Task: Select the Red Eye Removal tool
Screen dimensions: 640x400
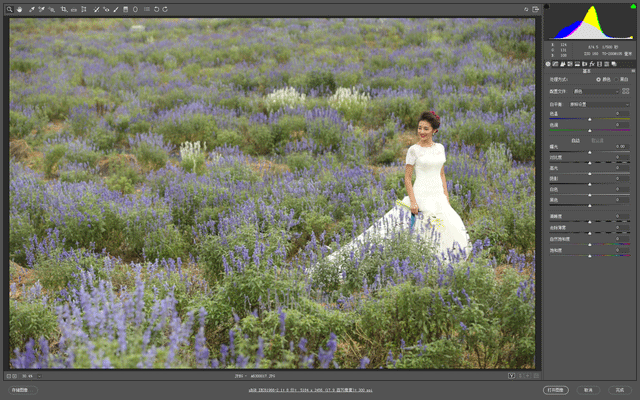Action: click(x=106, y=9)
